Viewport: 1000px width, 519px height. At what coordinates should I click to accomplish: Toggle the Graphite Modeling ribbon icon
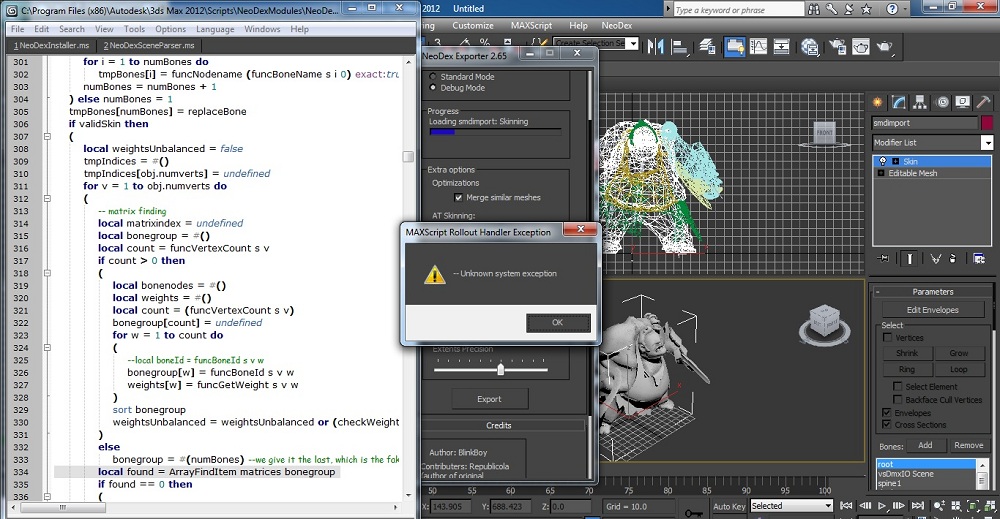[735, 47]
